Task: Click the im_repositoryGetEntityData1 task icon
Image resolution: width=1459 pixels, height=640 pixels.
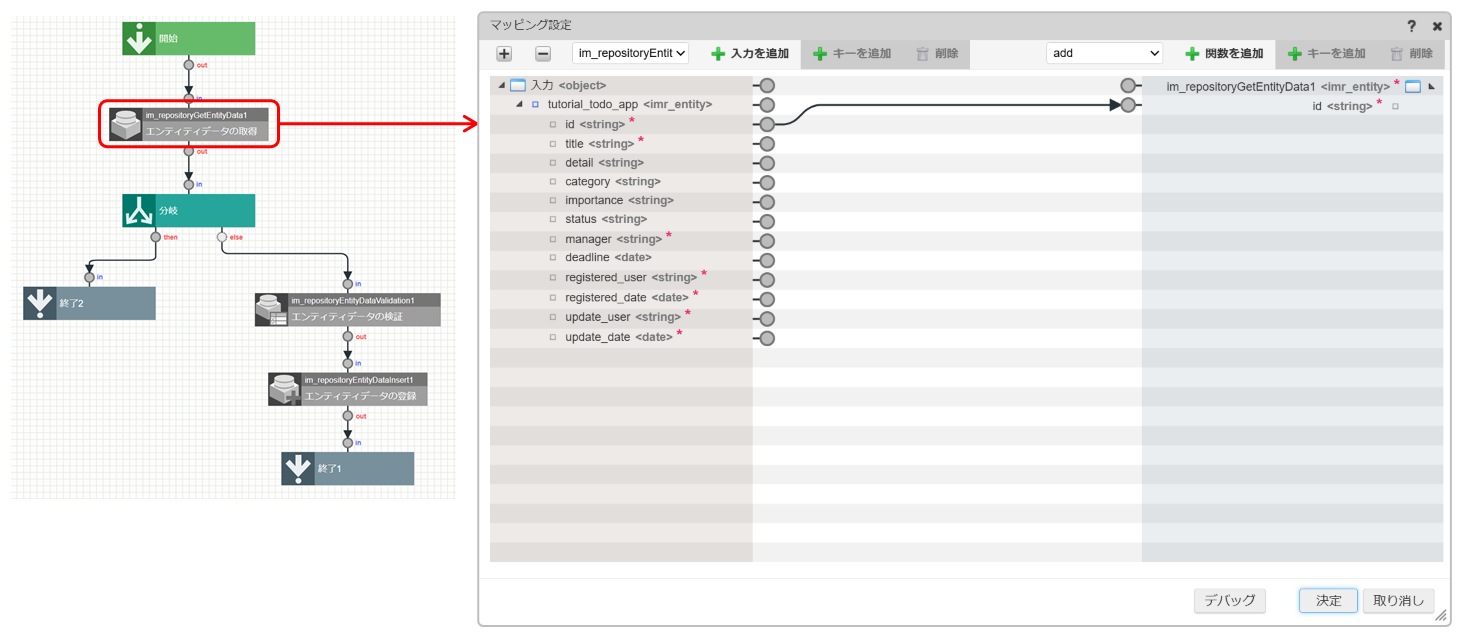Action: (x=125, y=124)
